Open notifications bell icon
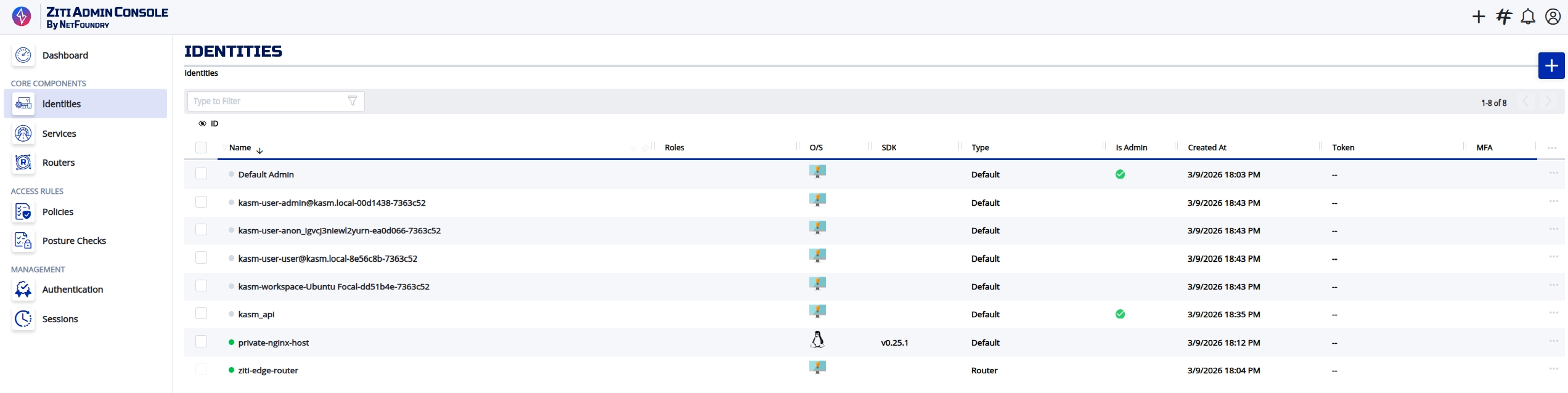 tap(1528, 17)
